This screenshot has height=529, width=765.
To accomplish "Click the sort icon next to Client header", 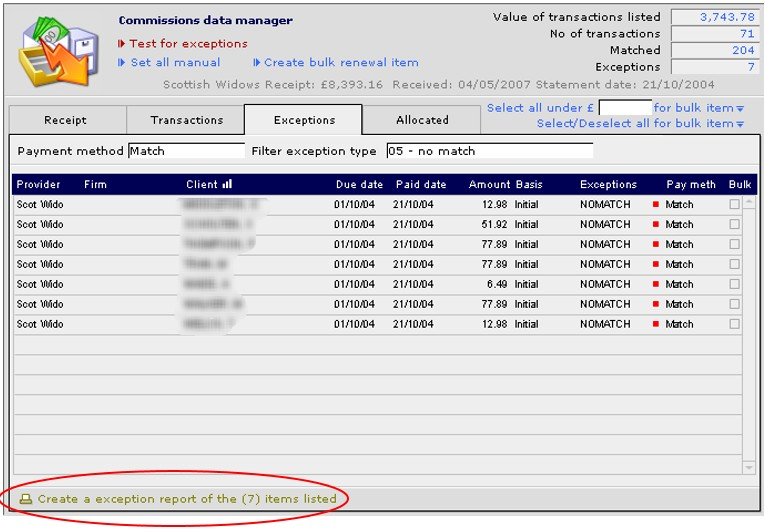I will pyautogui.click(x=227, y=184).
